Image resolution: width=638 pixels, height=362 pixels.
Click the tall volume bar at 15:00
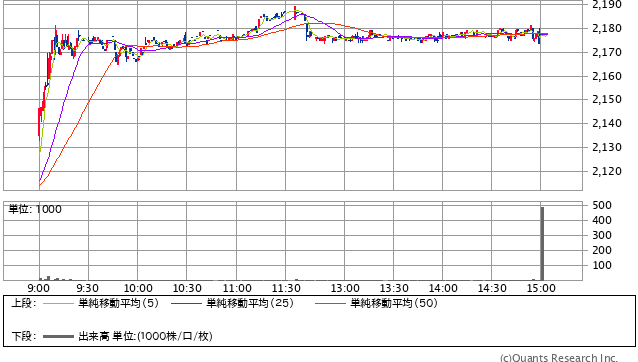coord(542,244)
